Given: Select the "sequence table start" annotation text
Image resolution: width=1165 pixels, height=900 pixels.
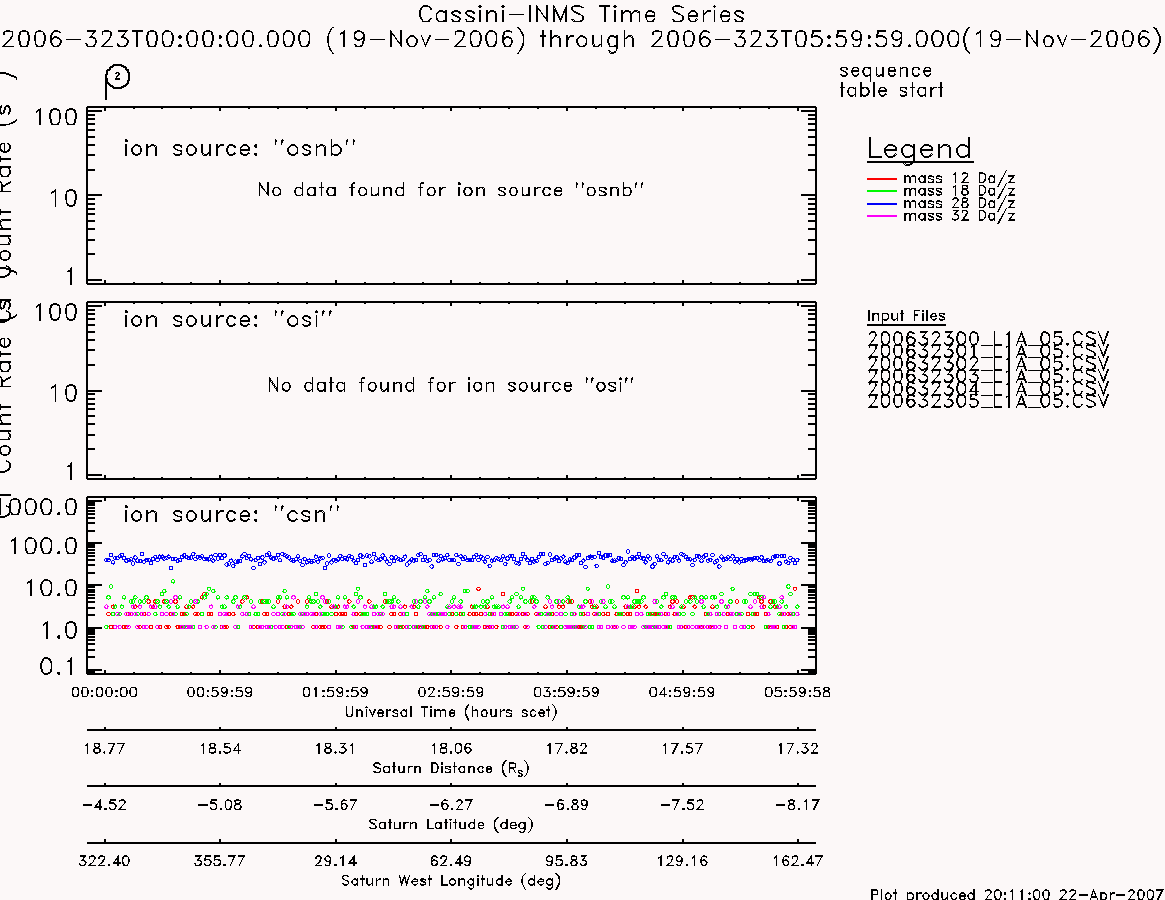Looking at the screenshot, I should coord(891,80).
